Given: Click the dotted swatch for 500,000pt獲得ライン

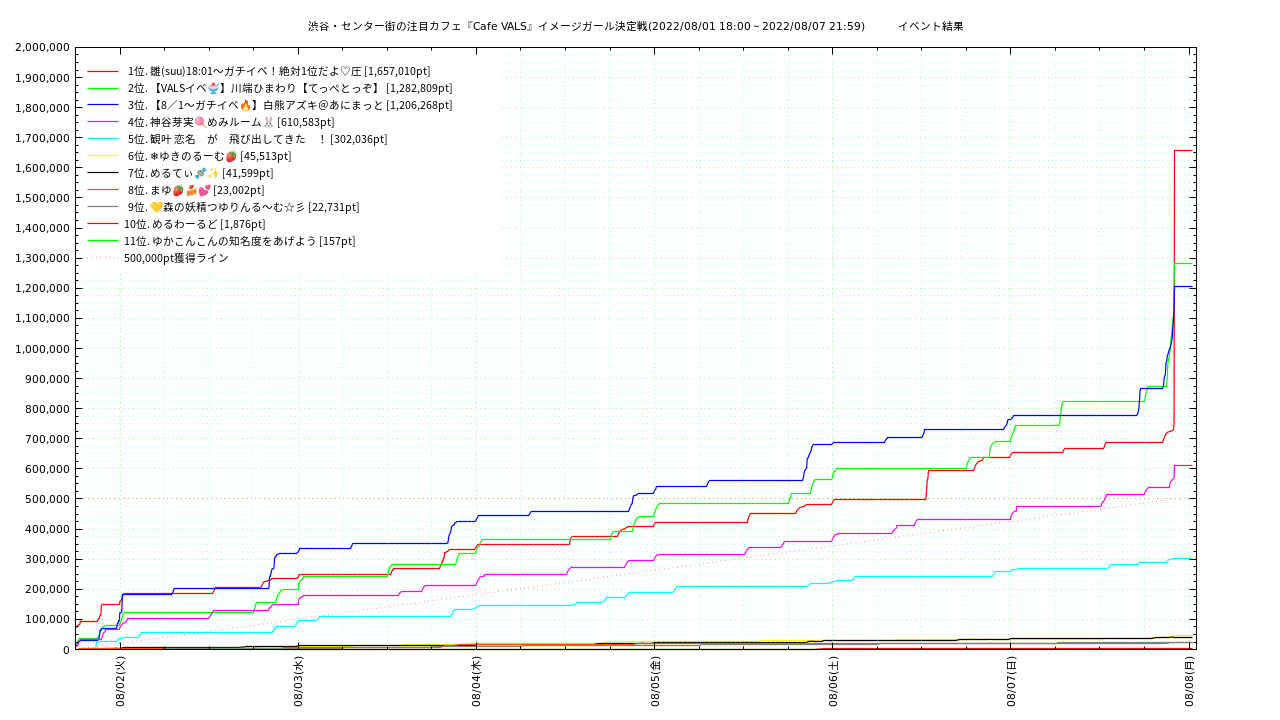Looking at the screenshot, I should click(x=104, y=258).
